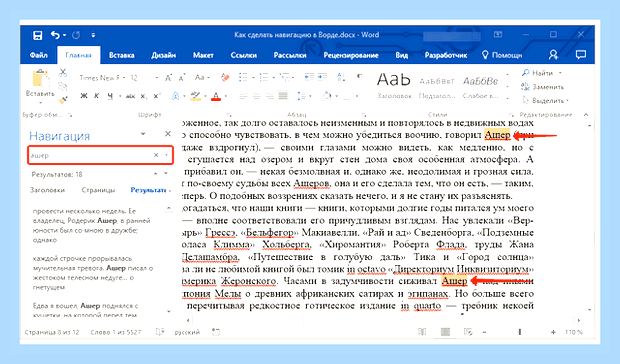Cut selection with the scissors icon

point(63,73)
